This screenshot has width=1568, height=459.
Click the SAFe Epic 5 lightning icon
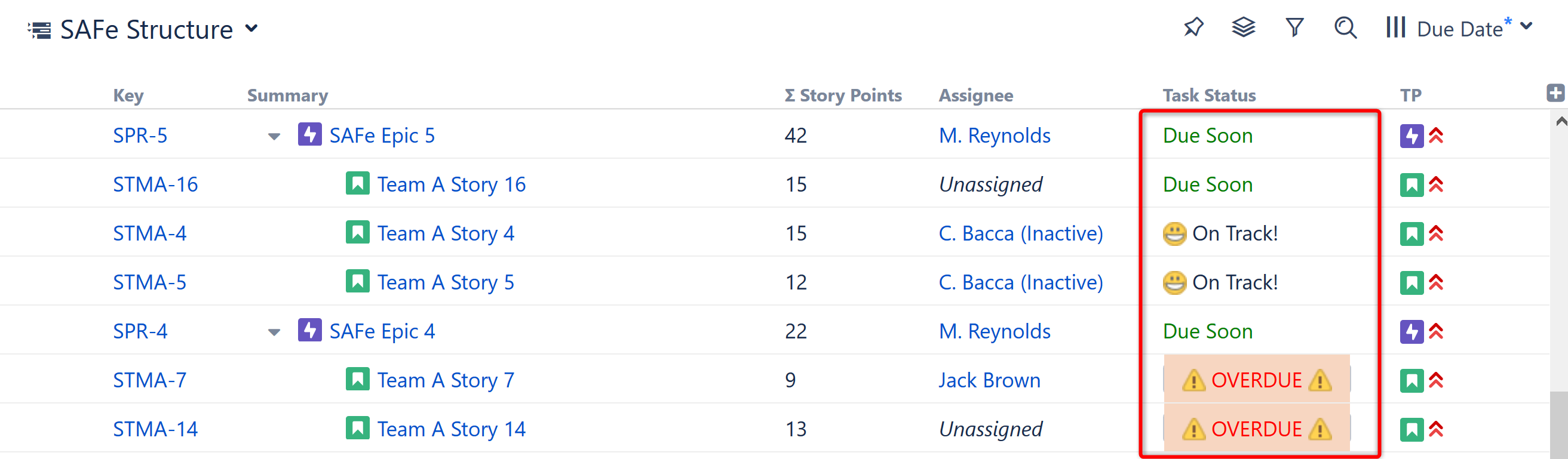[x=309, y=134]
